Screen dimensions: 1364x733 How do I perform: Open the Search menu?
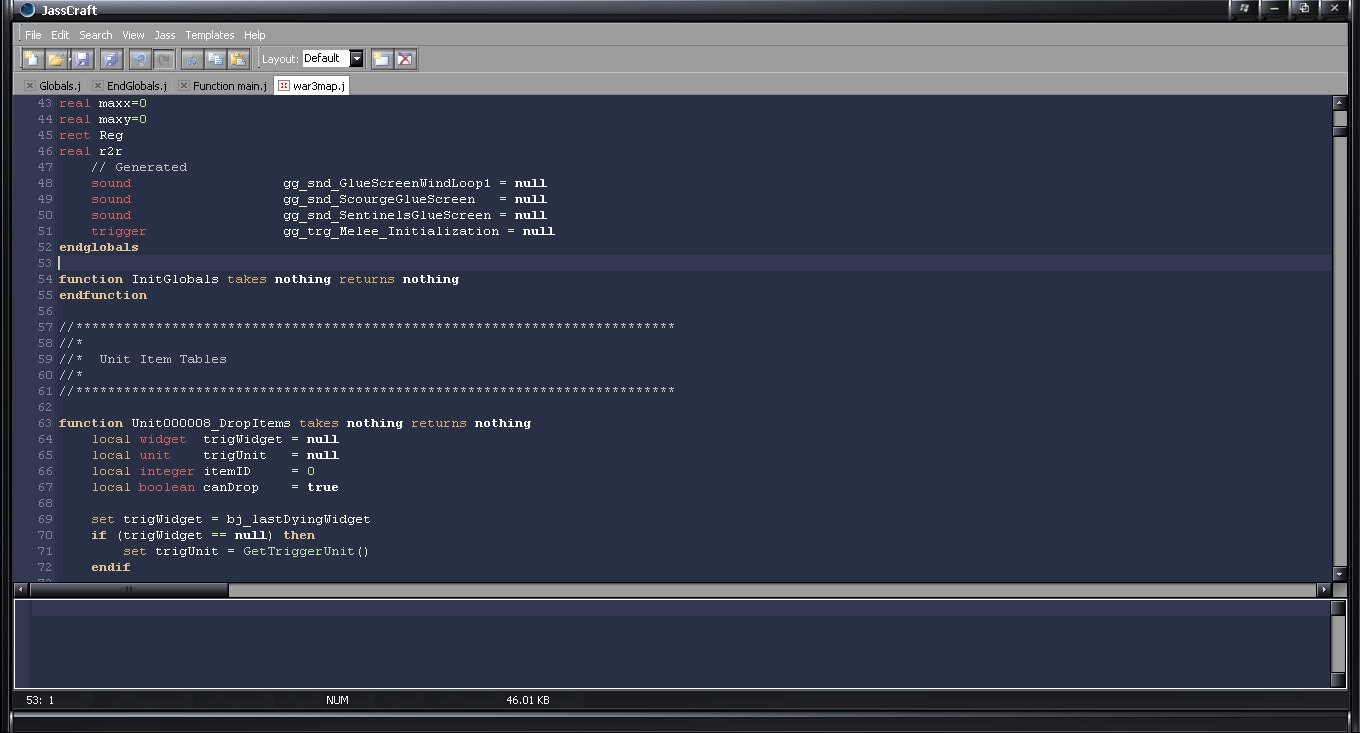[96, 35]
